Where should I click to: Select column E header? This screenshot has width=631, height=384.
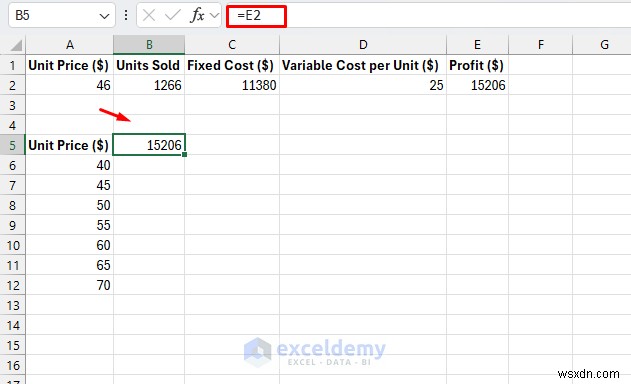coord(477,45)
